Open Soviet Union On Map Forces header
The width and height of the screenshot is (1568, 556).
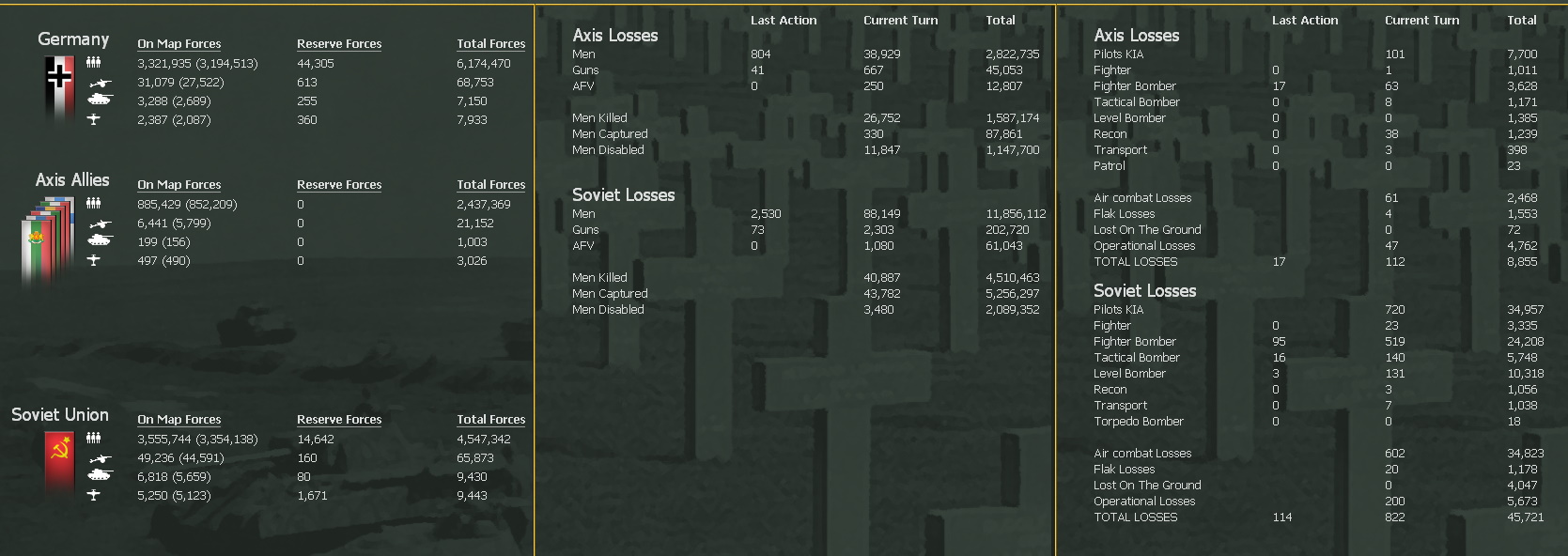coord(179,420)
